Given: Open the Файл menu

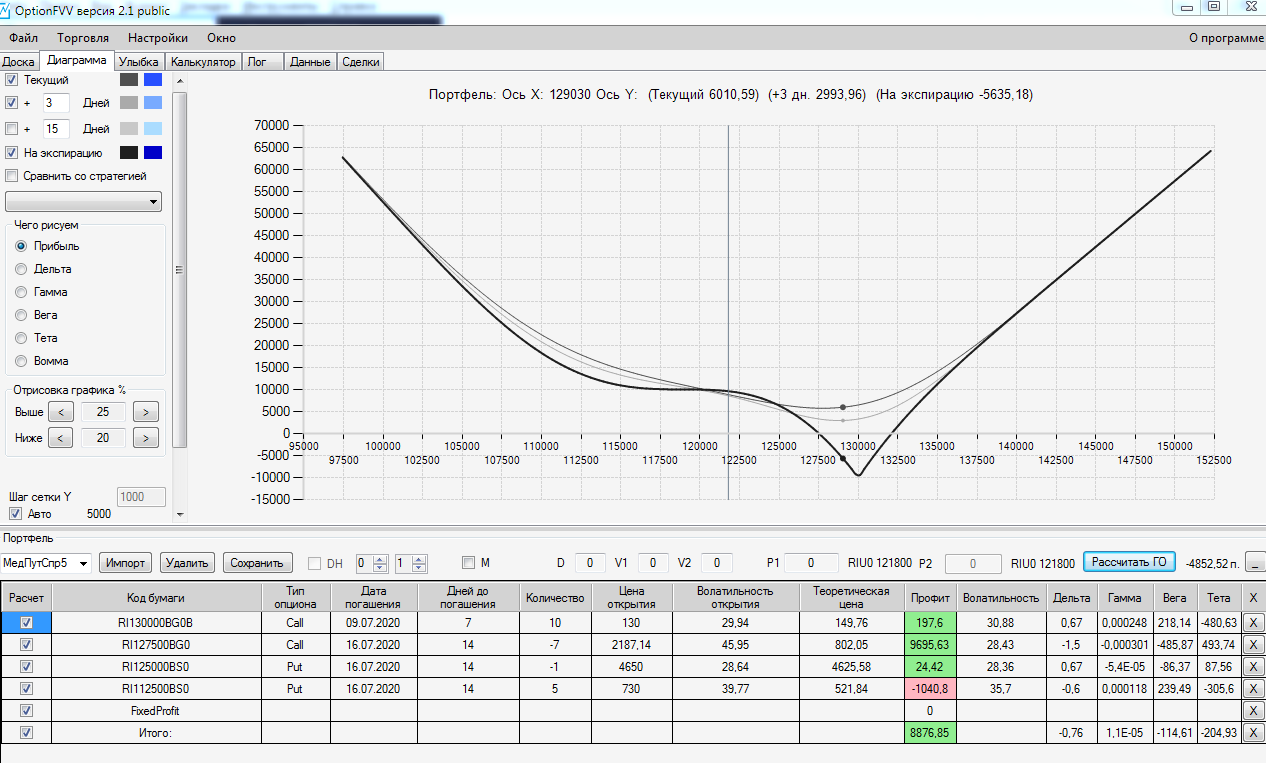Looking at the screenshot, I should click(x=24, y=38).
